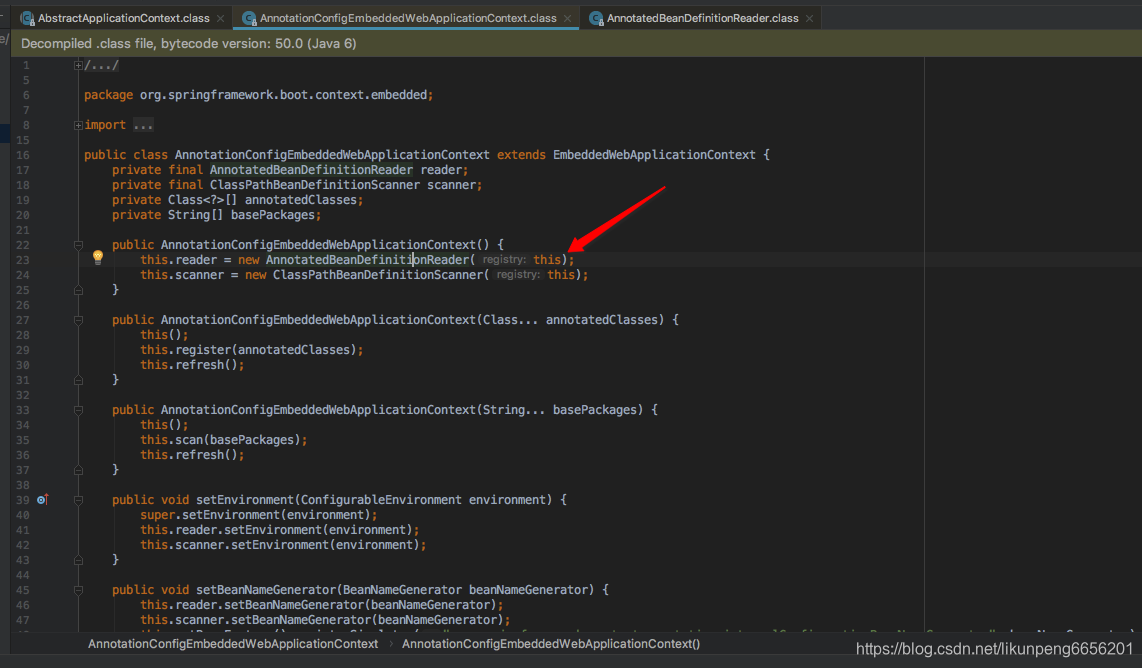This screenshot has height=668, width=1142.
Task: Close AnnotationConfigEmbeddedWebApplicationContext.class tab
Action: pos(567,18)
